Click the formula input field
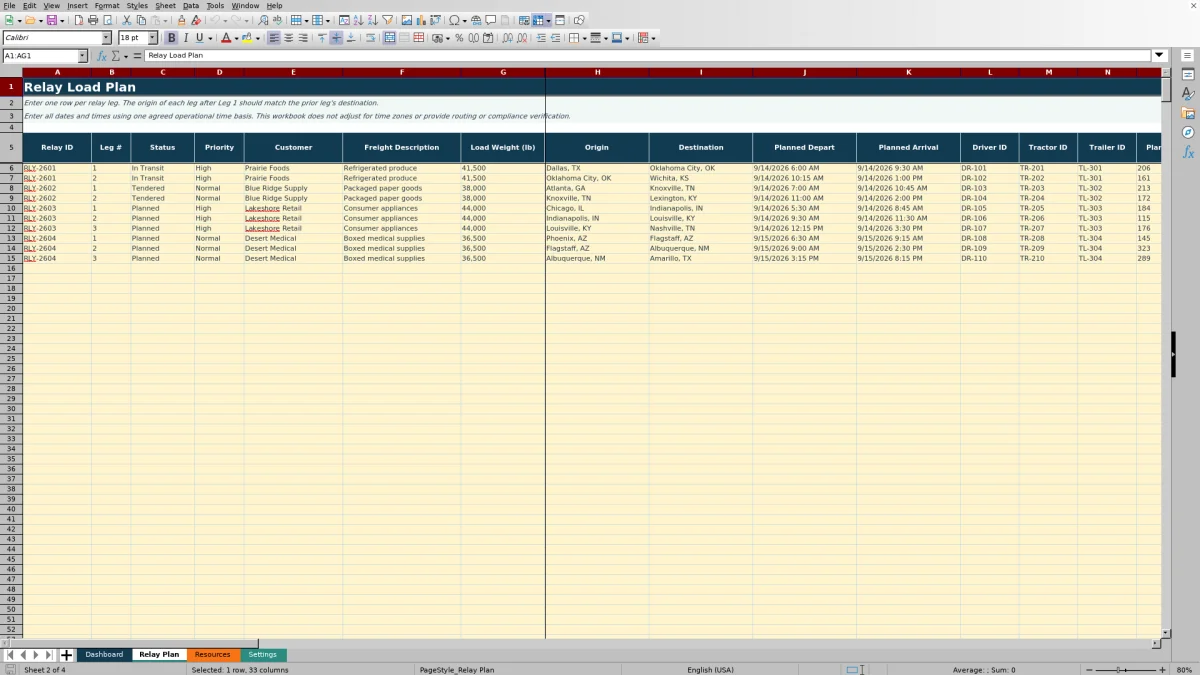Image resolution: width=1200 pixels, height=675 pixels. pos(648,56)
